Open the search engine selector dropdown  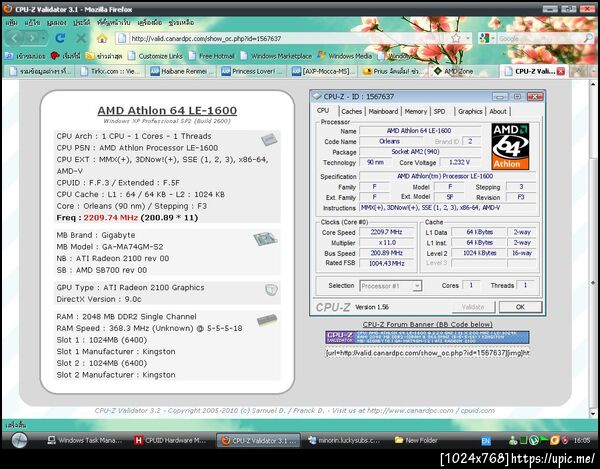click(487, 38)
